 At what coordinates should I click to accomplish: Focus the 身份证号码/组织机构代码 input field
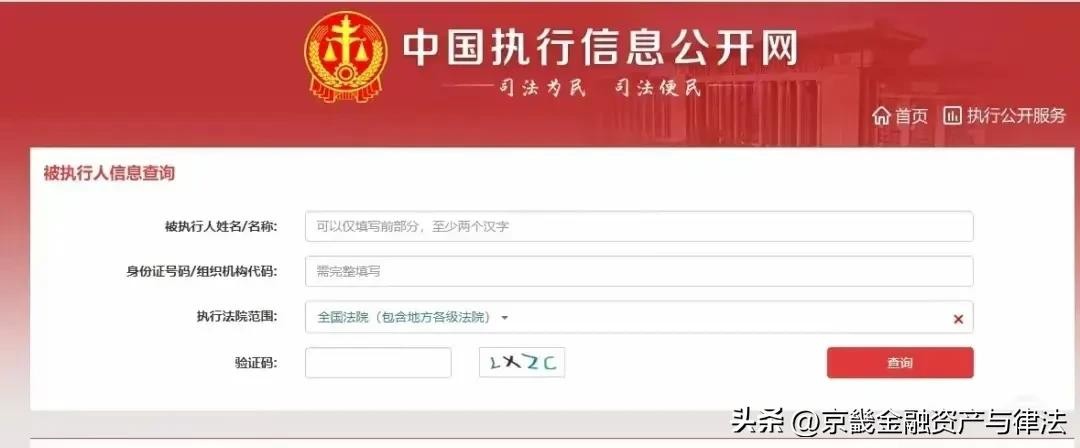[x=638, y=272]
